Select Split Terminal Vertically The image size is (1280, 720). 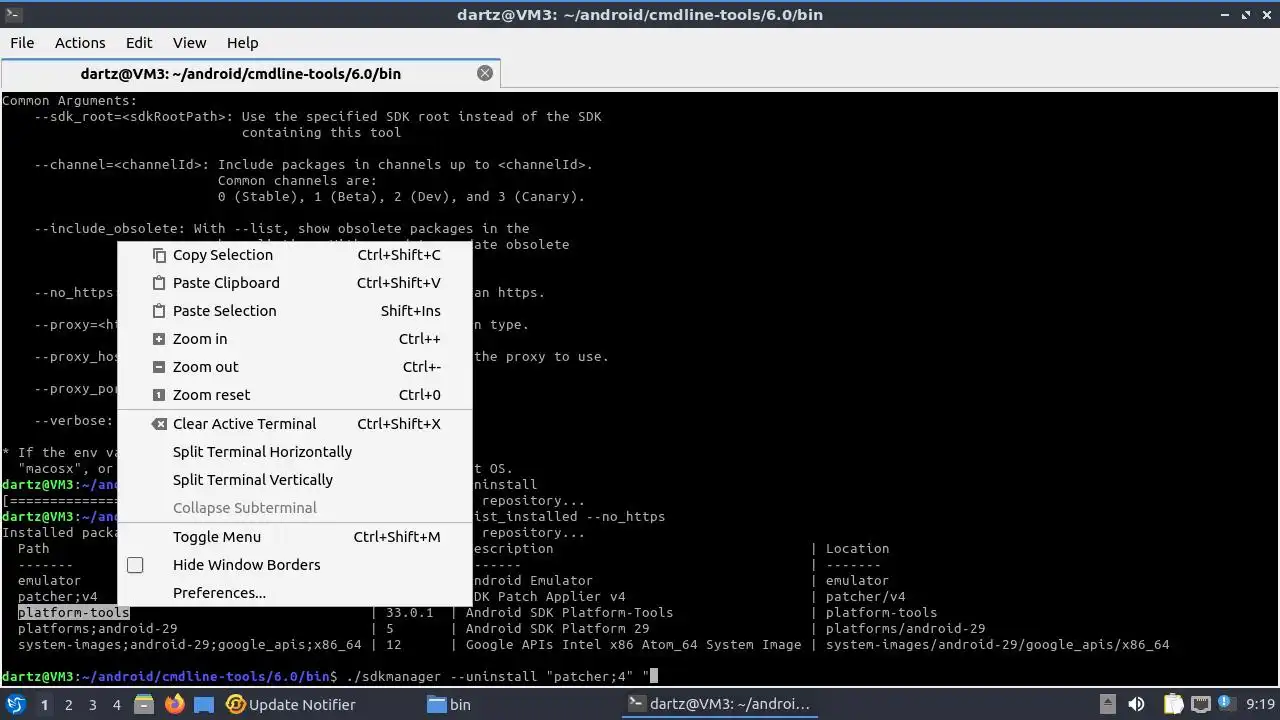295,480
